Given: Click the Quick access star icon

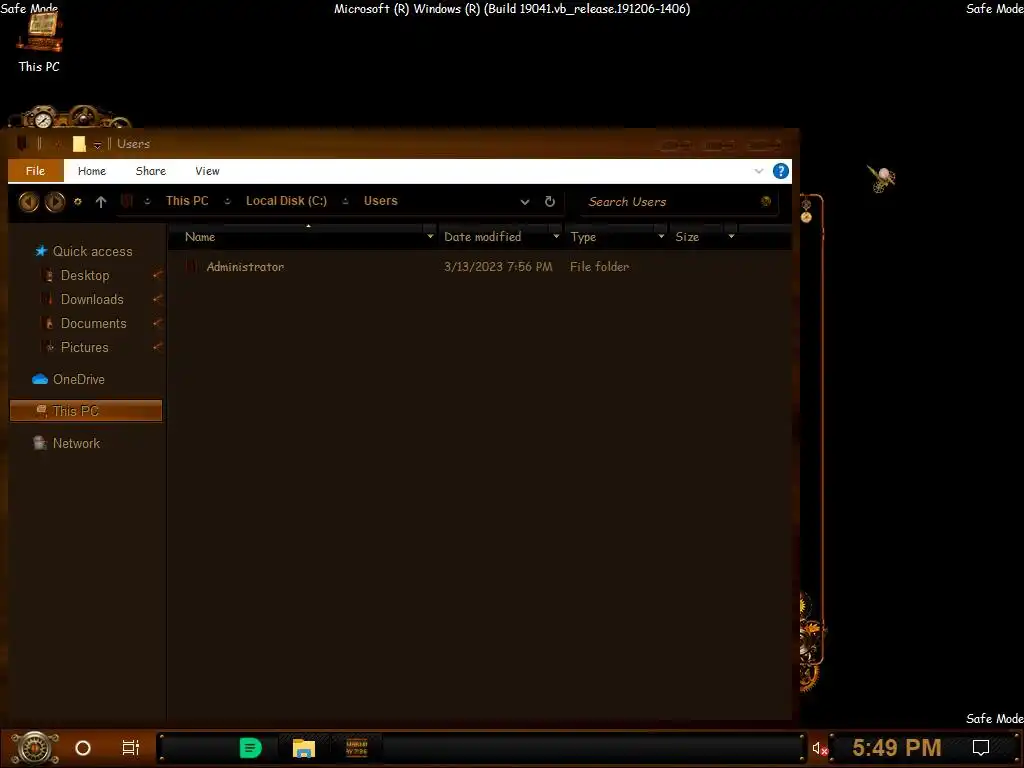Looking at the screenshot, I should click(x=41, y=251).
